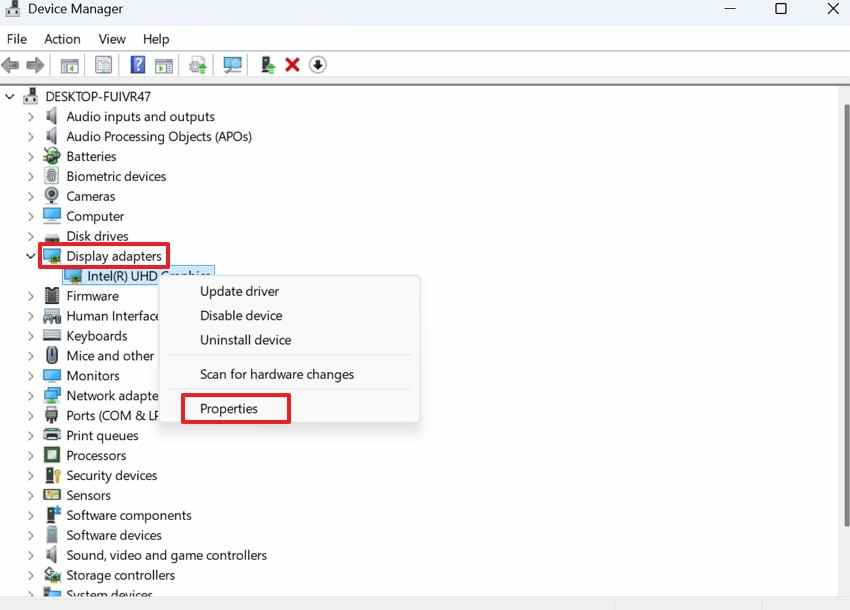Click the vertical scrollbar thumb

coord(846,314)
